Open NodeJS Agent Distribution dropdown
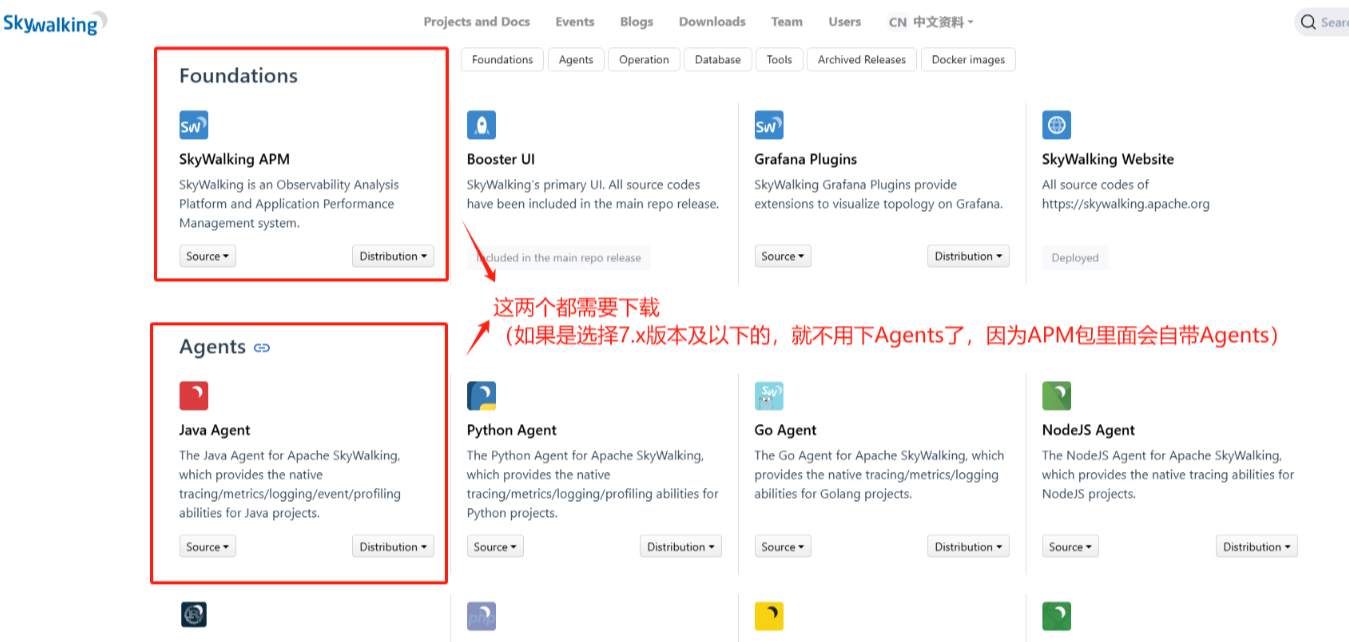 tap(1256, 547)
